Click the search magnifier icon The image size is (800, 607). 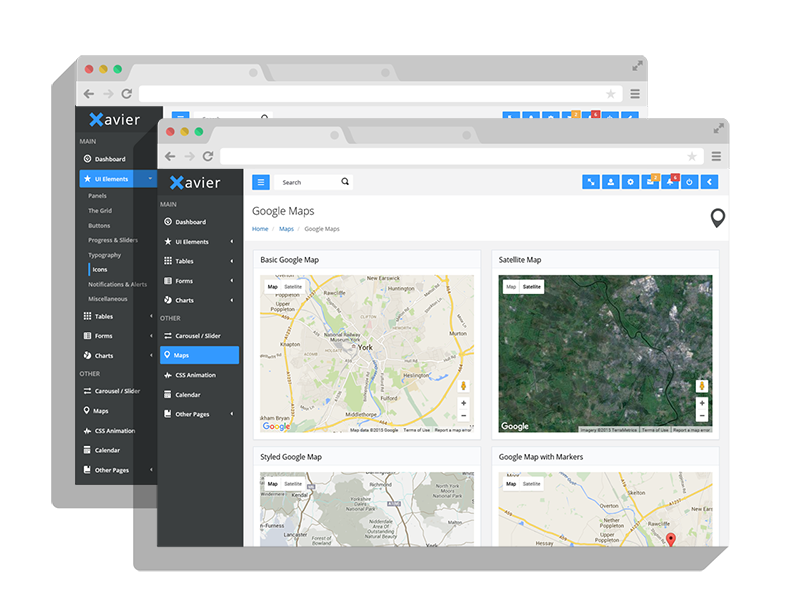[x=345, y=182]
